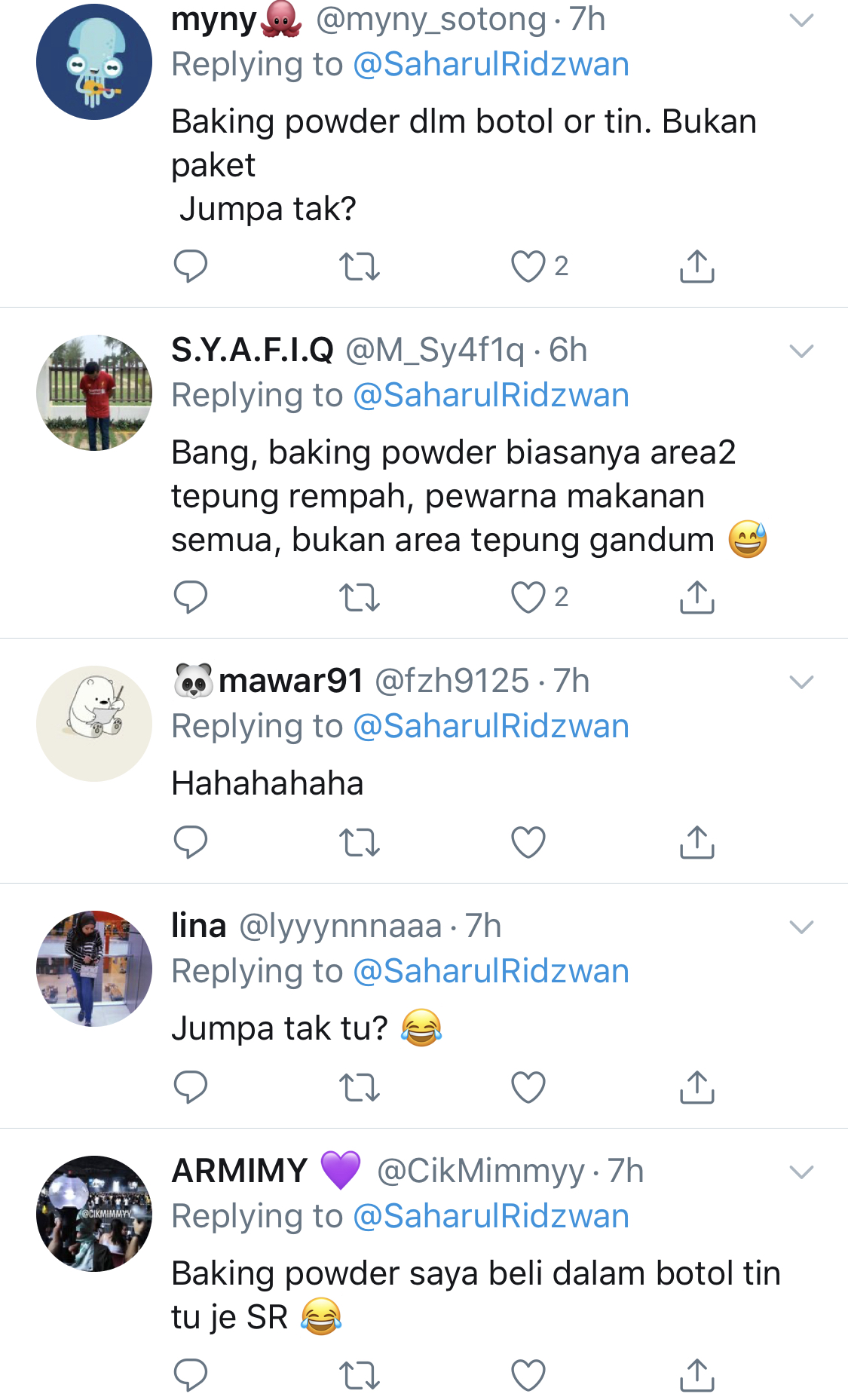This screenshot has width=848, height=1400.
Task: Expand the options chevron on mawar91's tweet
Action: 801,682
